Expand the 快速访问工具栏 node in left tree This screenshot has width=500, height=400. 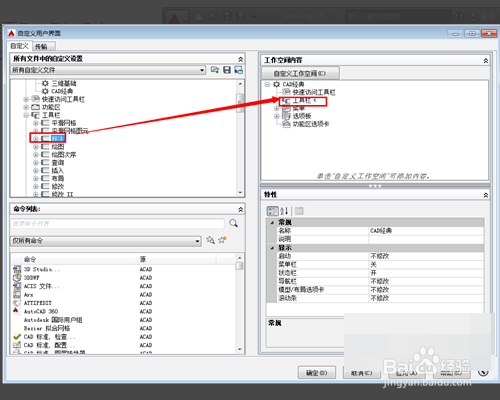pos(26,99)
